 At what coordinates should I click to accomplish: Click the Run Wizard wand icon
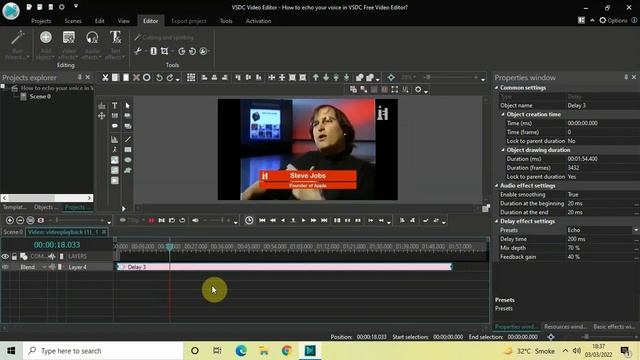17,38
